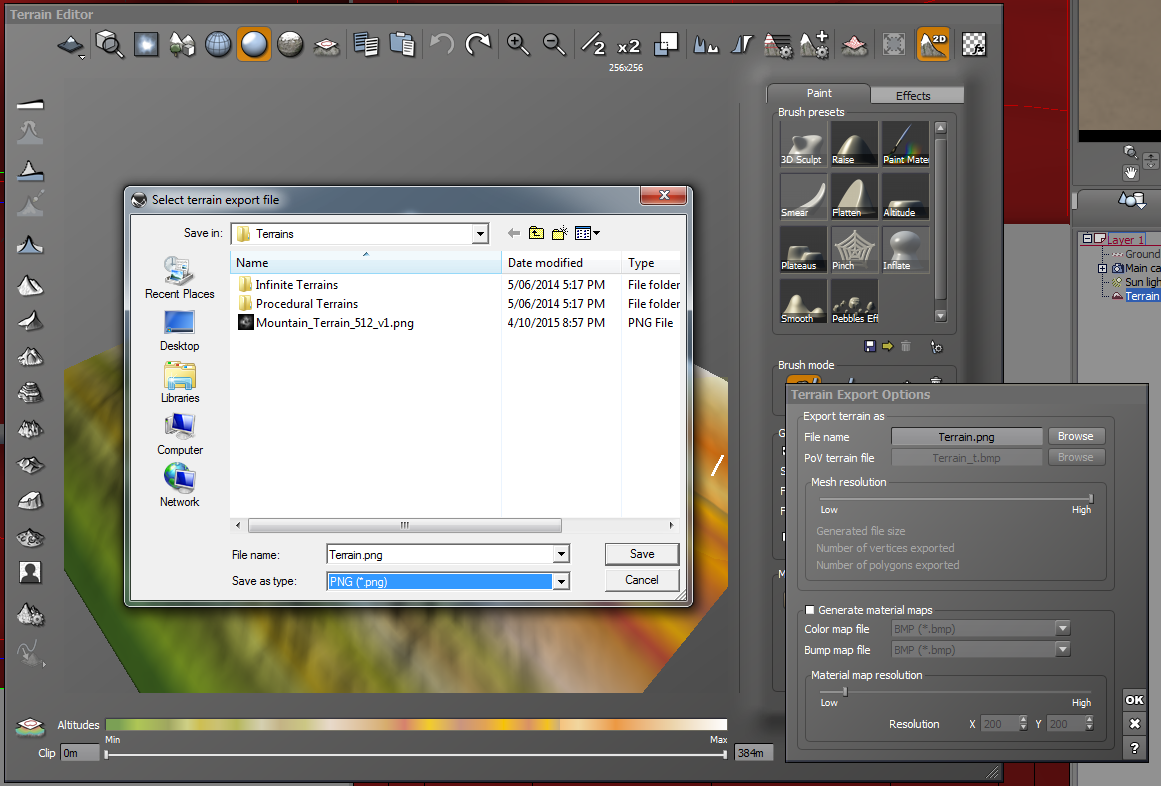The height and width of the screenshot is (786, 1161).
Task: Click the Up One Level folder icon
Action: 536,233
